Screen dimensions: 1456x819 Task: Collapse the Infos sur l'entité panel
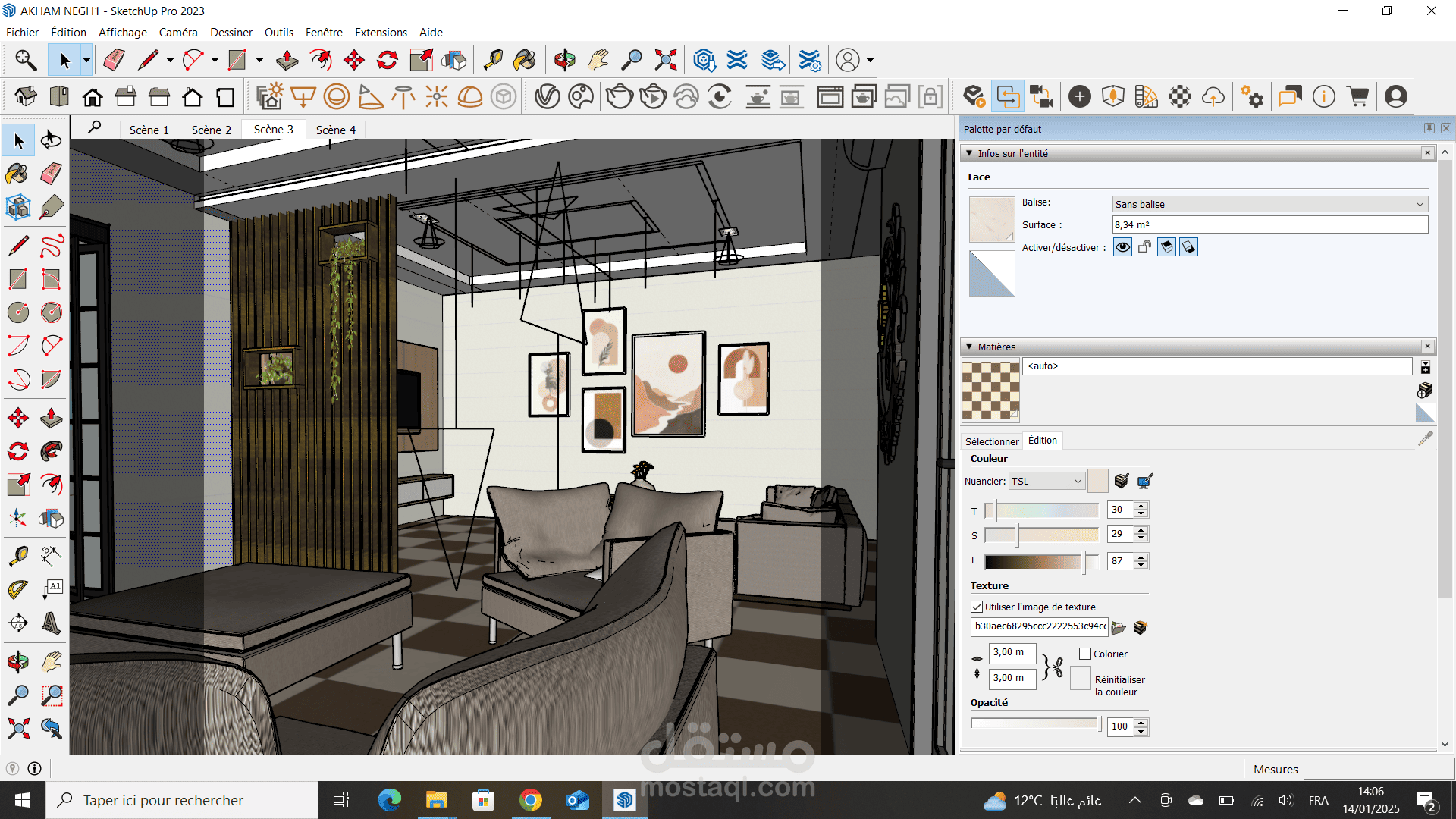click(x=969, y=153)
